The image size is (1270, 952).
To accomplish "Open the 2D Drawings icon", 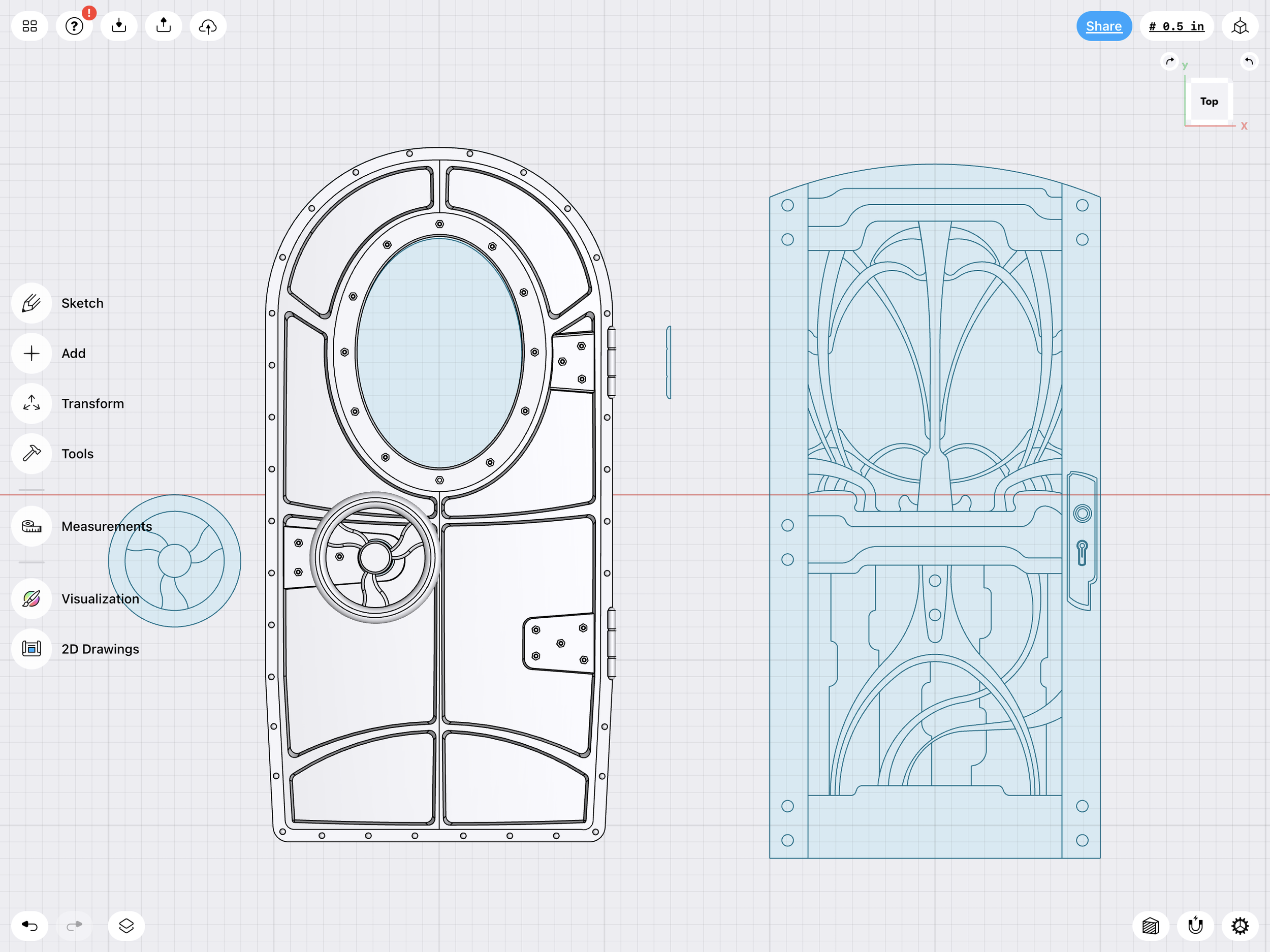I will tap(31, 649).
